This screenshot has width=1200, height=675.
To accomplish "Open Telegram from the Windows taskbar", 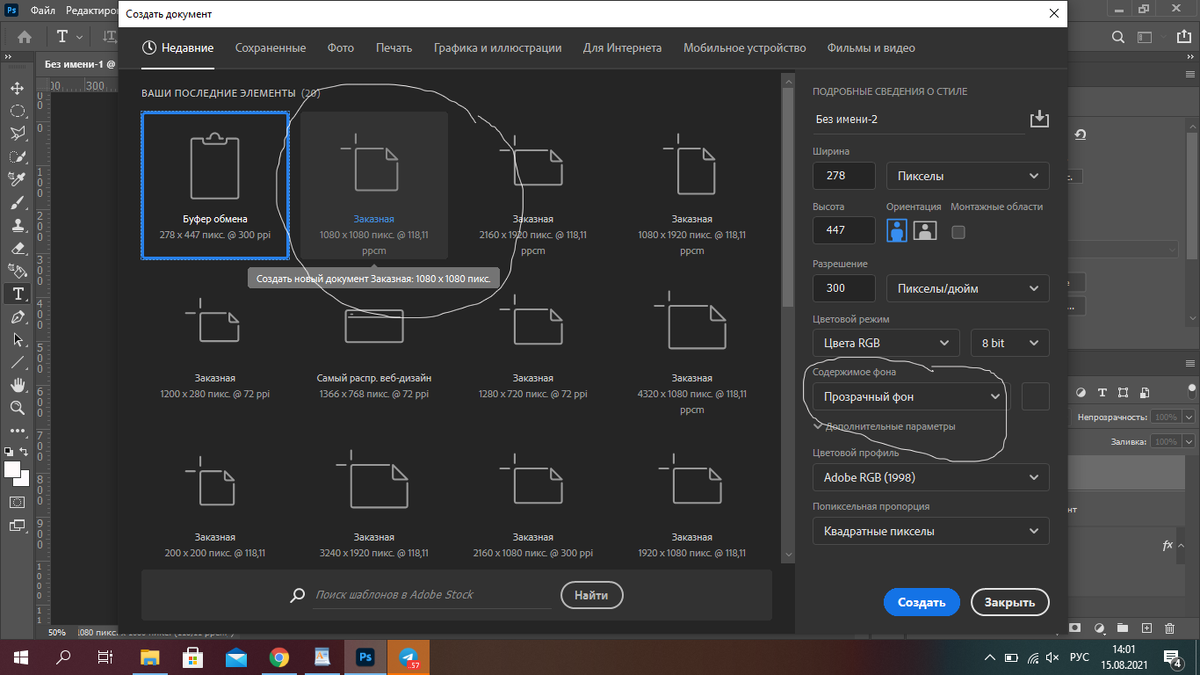I will 408,657.
